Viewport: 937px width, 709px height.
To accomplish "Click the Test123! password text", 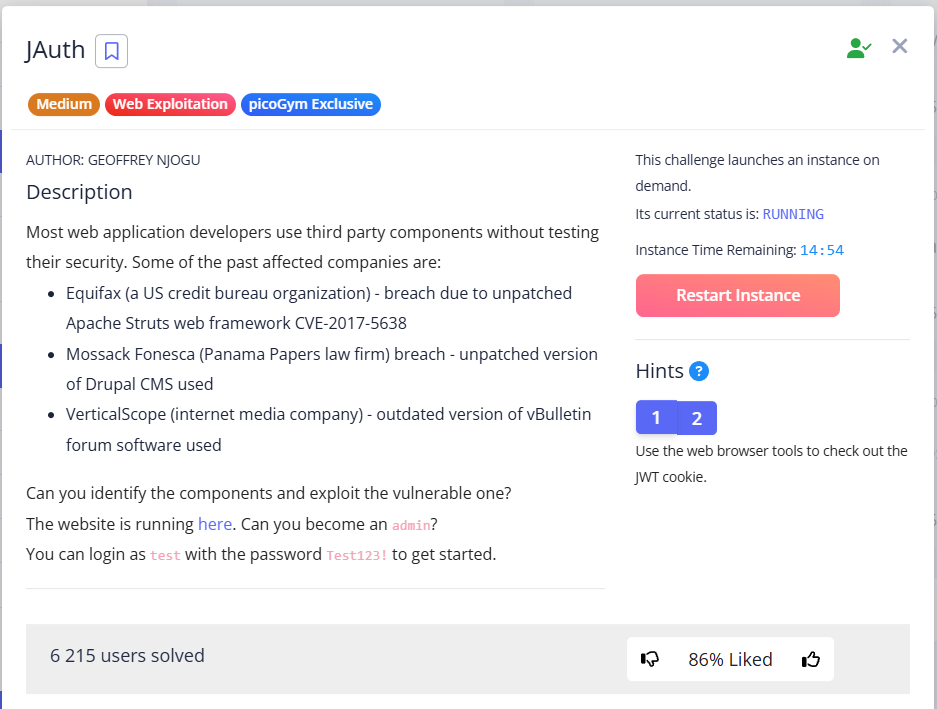I will 357,555.
